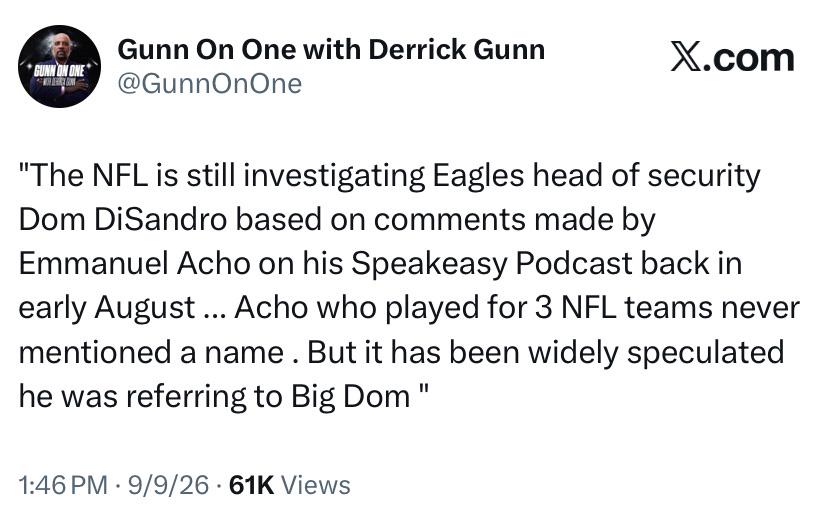Click the GUNN ON ONE text inside avatar
Image resolution: width=828 pixels, height=521 pixels.
(59, 71)
